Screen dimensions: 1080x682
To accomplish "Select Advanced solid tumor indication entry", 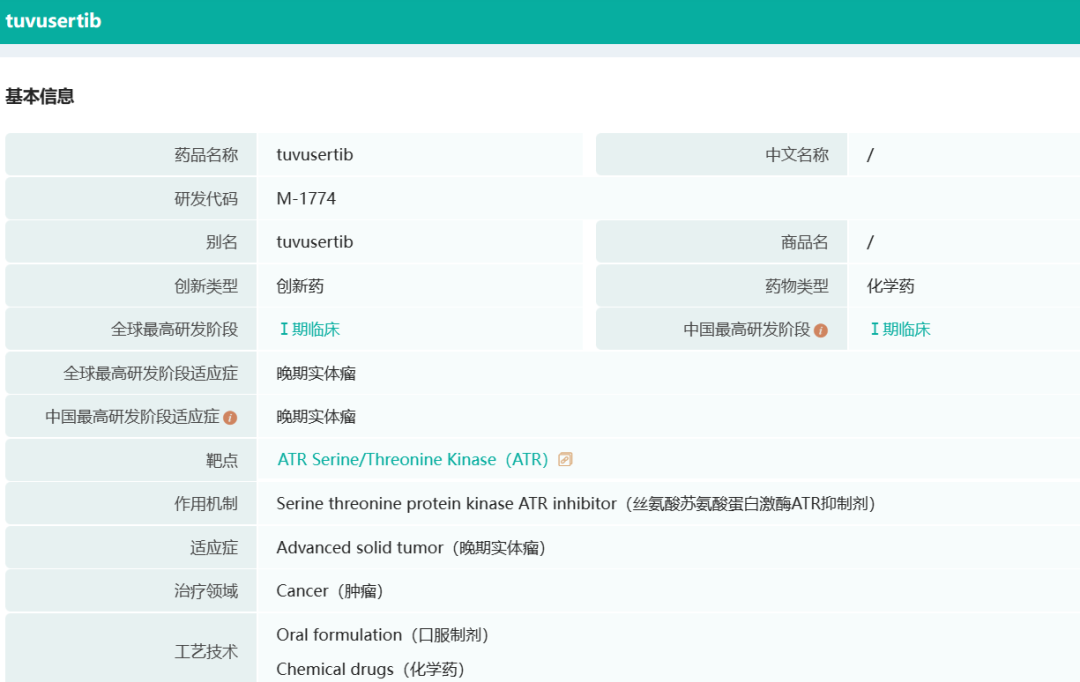I will pos(410,548).
